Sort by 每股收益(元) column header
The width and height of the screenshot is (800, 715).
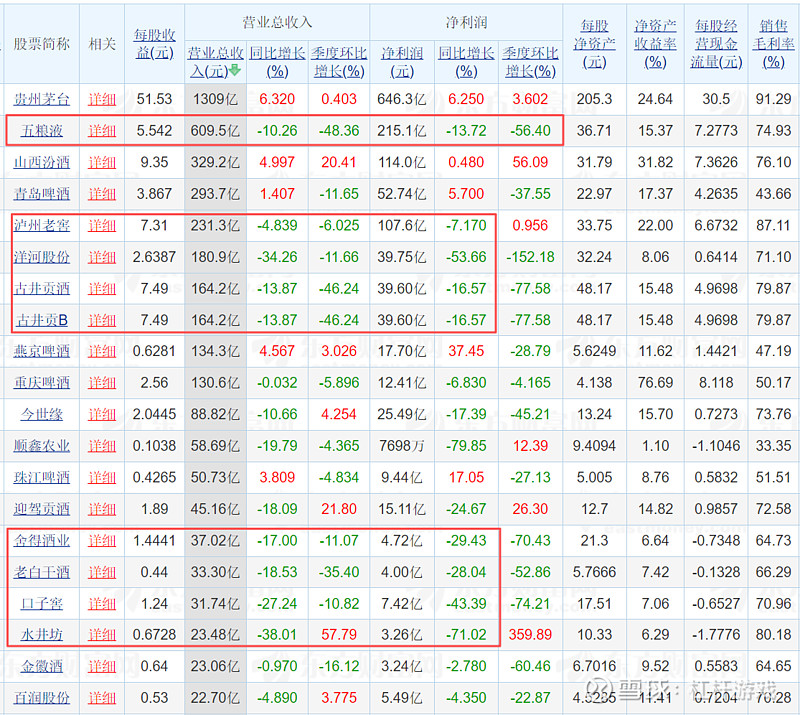[x=155, y=44]
